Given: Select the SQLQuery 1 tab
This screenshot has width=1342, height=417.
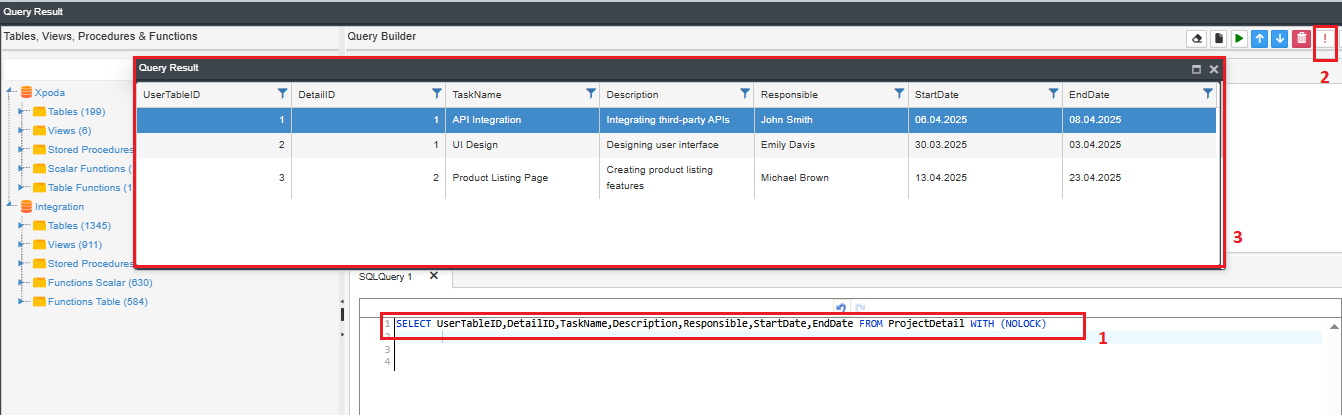Looking at the screenshot, I should 385,276.
